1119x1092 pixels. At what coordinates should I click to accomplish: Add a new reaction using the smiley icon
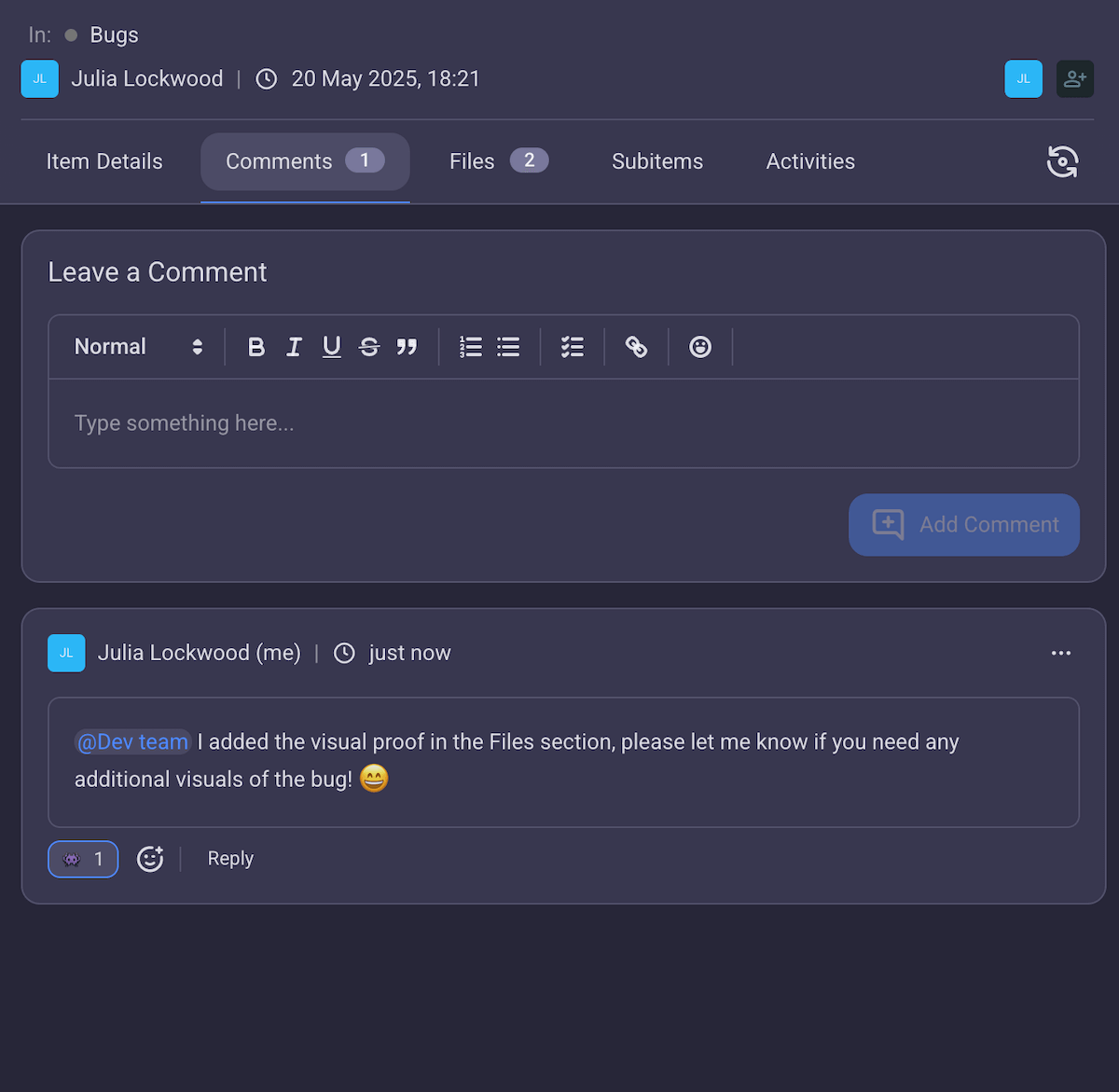pos(150,858)
